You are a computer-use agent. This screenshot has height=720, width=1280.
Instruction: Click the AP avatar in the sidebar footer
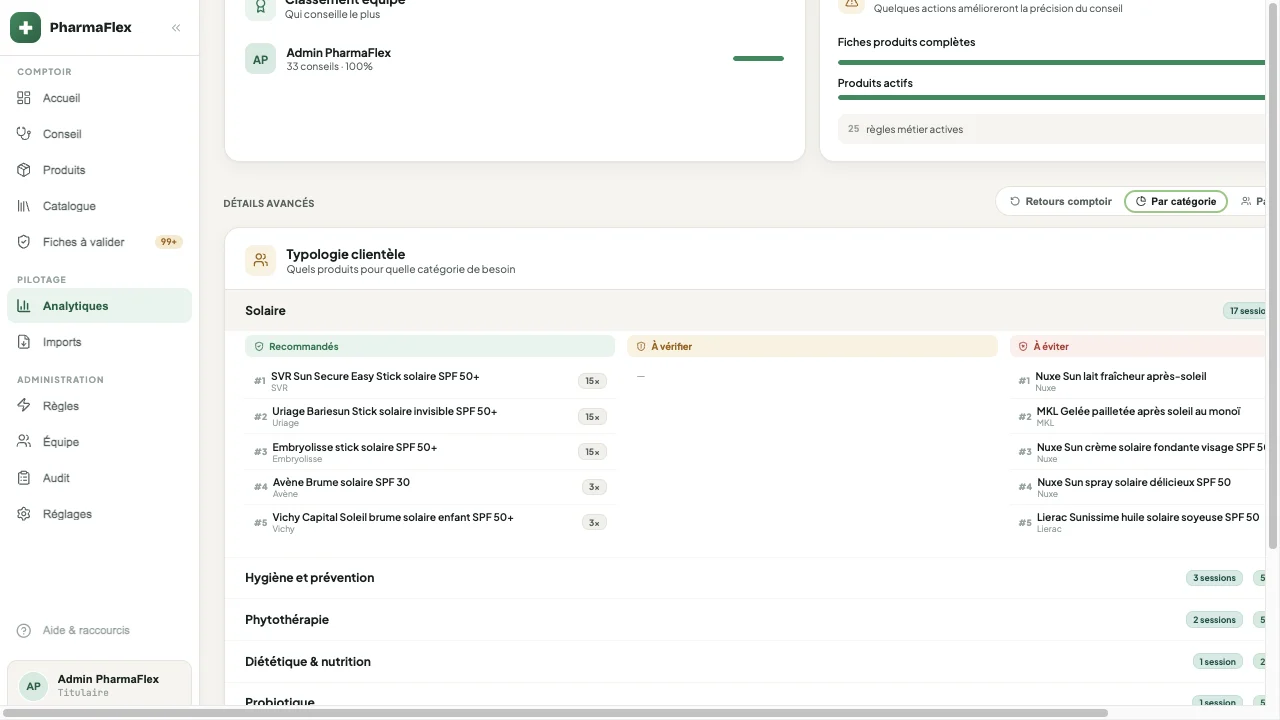coord(33,686)
